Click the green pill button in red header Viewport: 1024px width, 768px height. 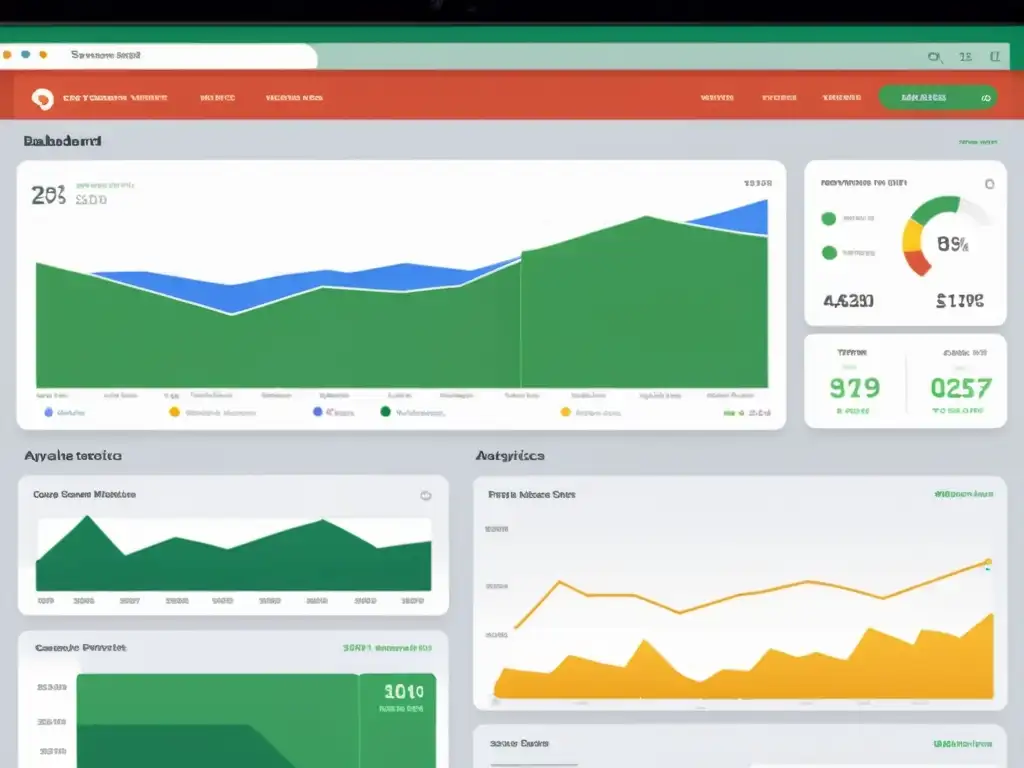937,98
